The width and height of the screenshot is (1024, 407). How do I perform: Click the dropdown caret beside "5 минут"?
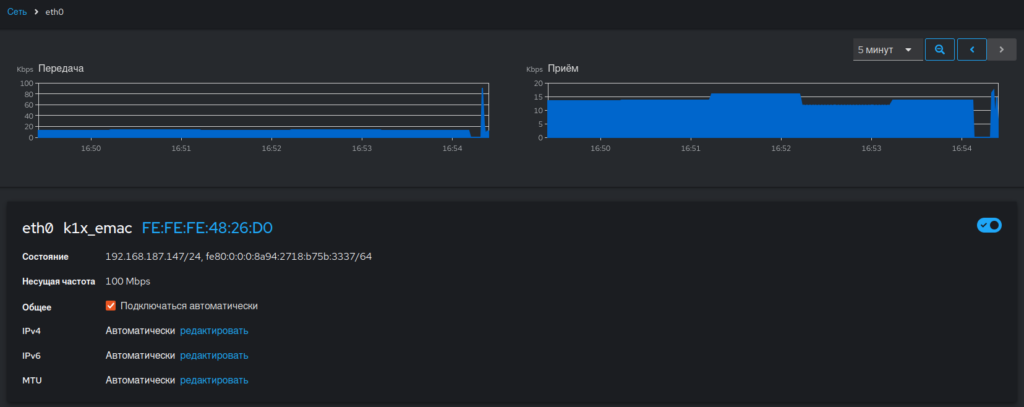tap(908, 50)
